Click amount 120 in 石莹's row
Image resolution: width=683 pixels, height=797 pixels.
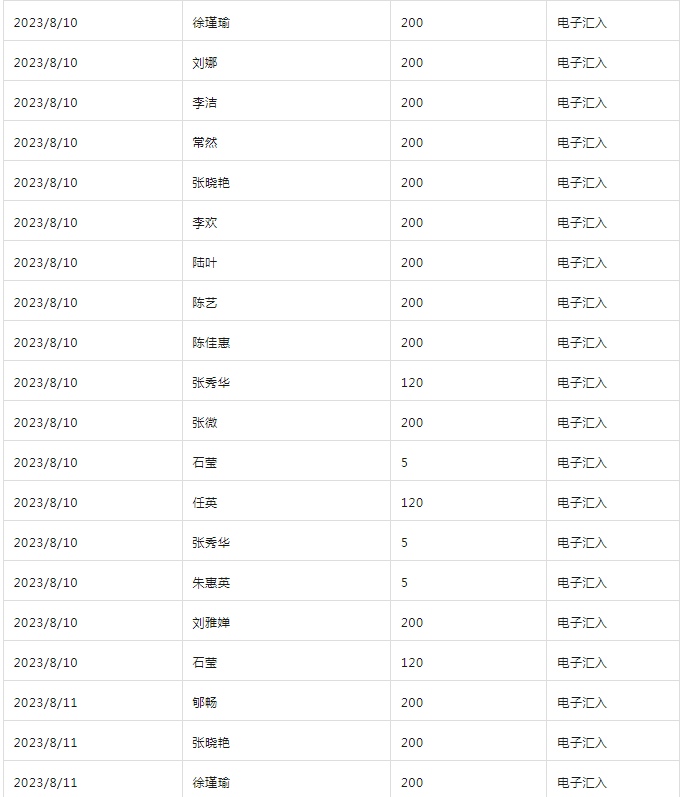(412, 663)
